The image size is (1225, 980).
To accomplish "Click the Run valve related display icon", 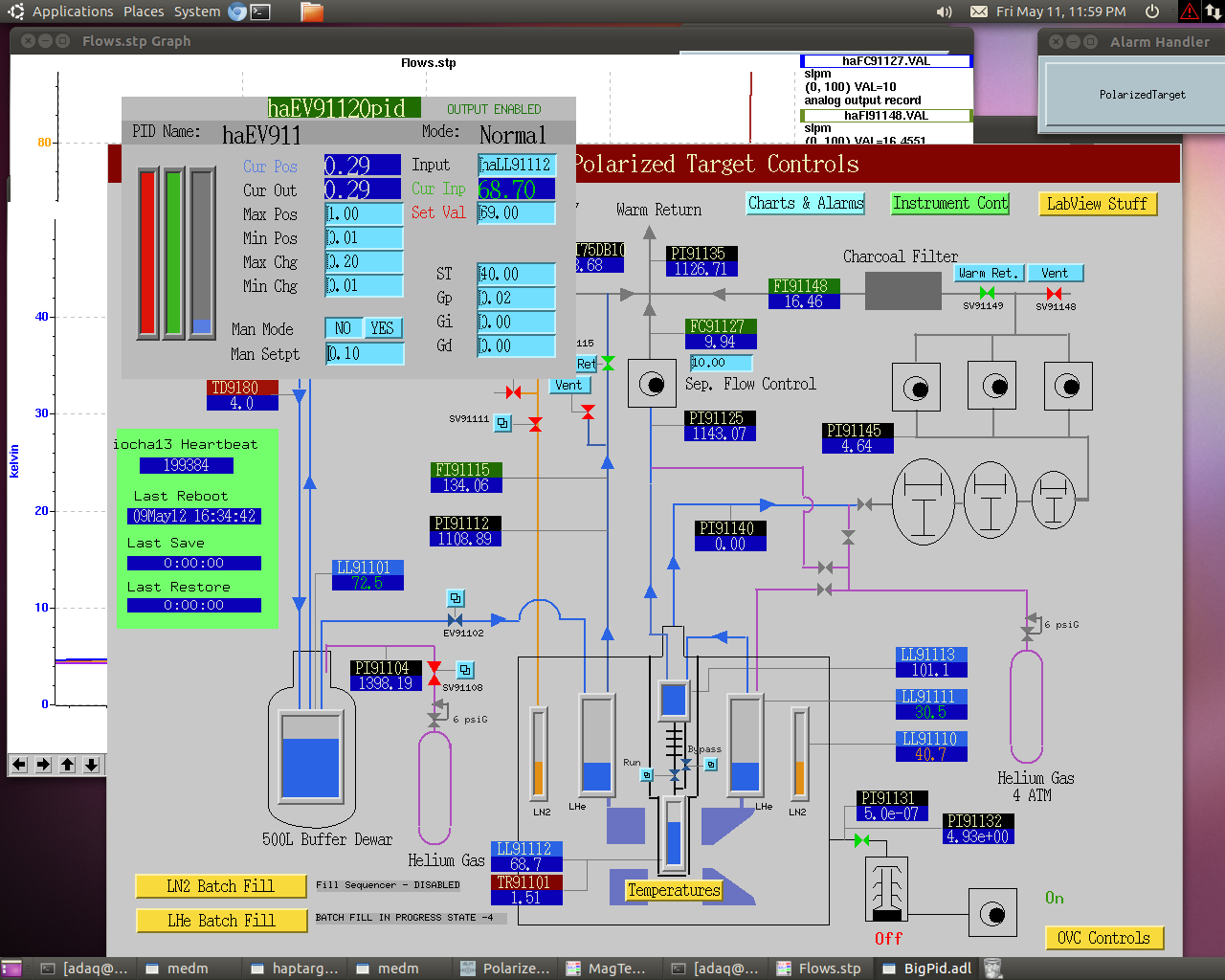I will point(647,774).
